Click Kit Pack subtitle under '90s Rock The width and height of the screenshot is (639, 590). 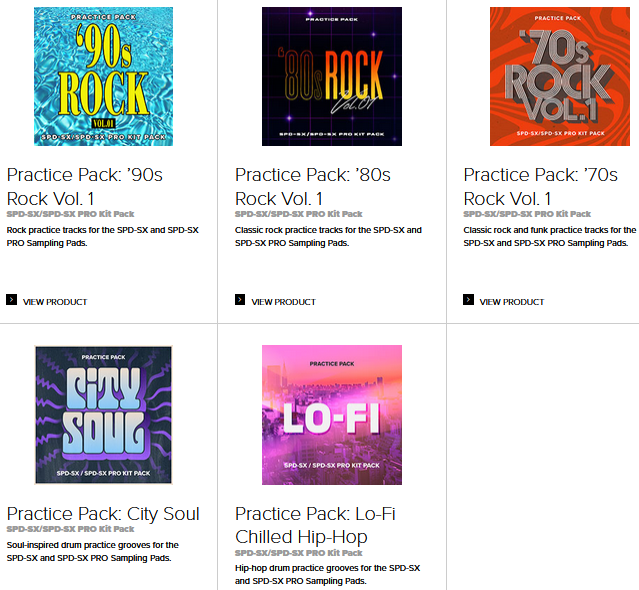71,214
